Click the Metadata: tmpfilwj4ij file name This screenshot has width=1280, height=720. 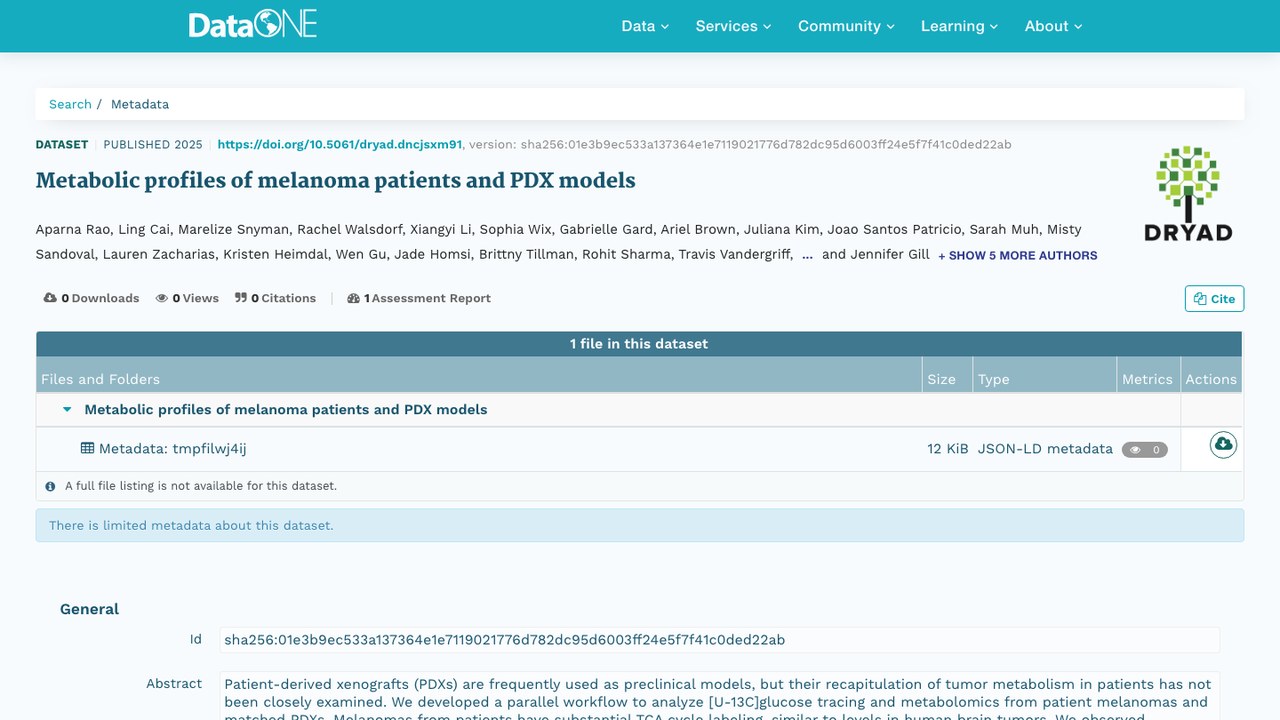[x=172, y=449]
